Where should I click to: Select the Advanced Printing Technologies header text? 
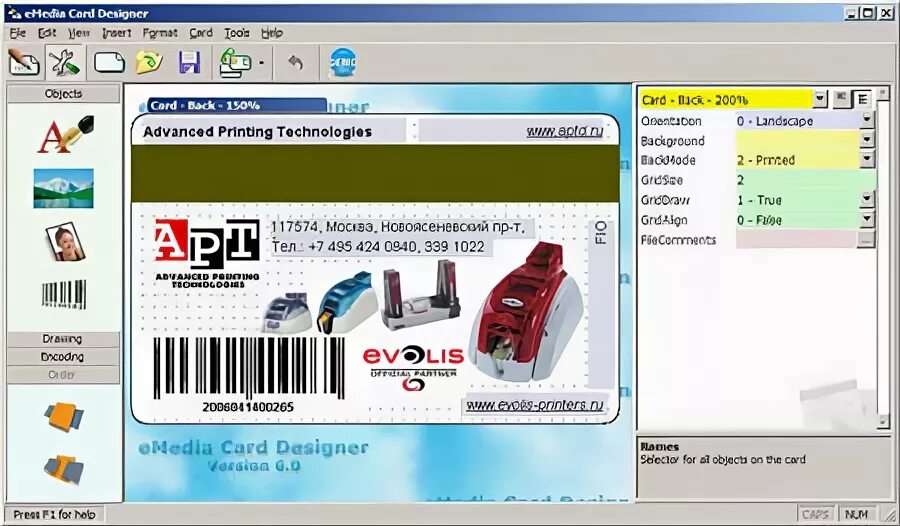[258, 132]
